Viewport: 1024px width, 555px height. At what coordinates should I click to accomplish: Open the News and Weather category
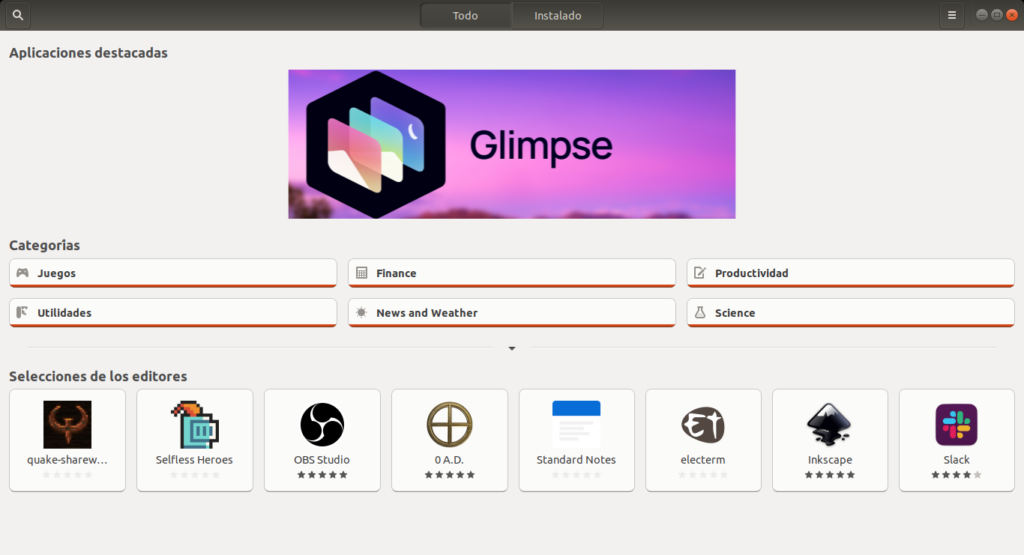point(511,313)
